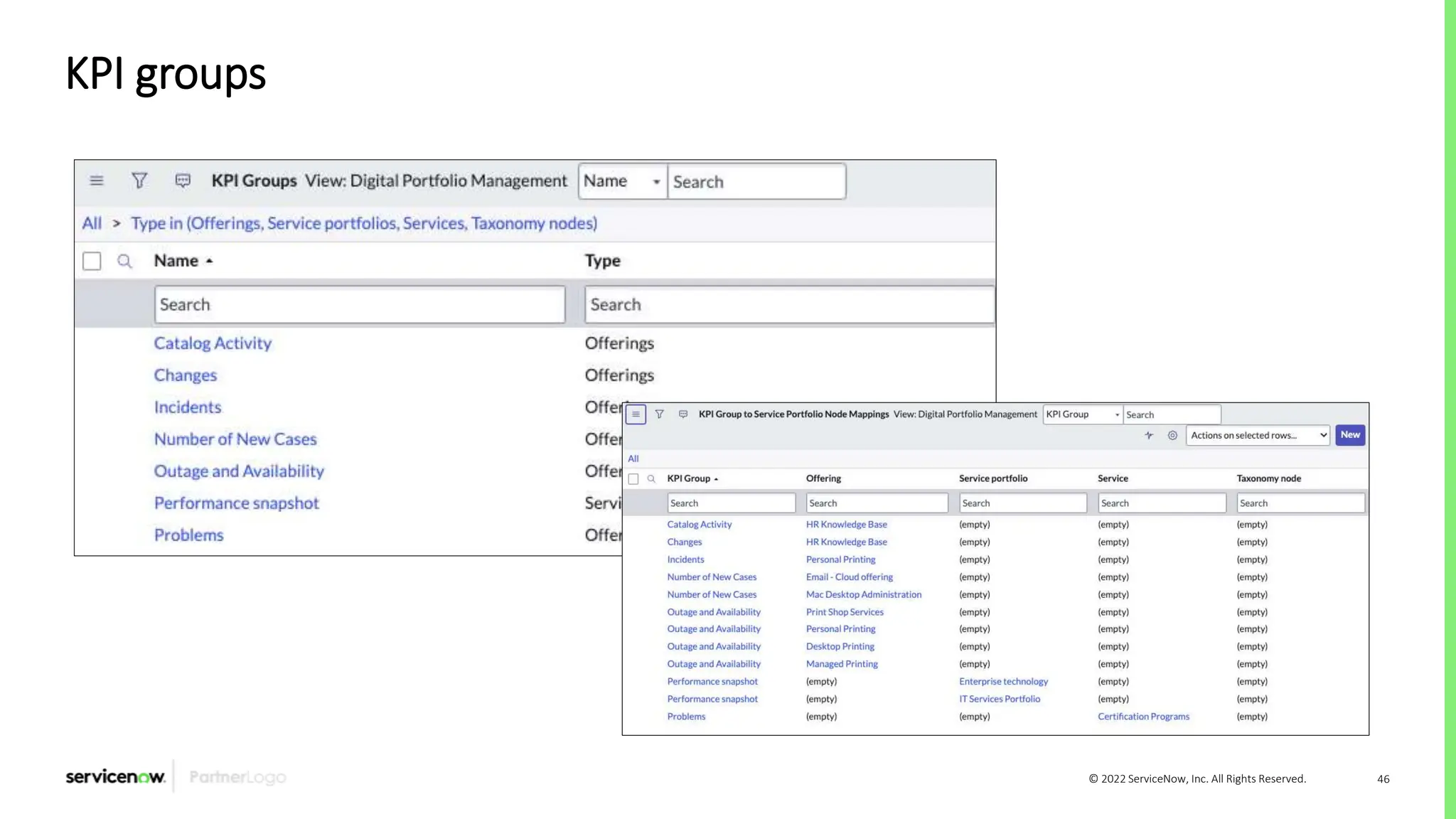This screenshot has height=819, width=1456.
Task: Open the Name search field dropdown
Action: (x=623, y=181)
